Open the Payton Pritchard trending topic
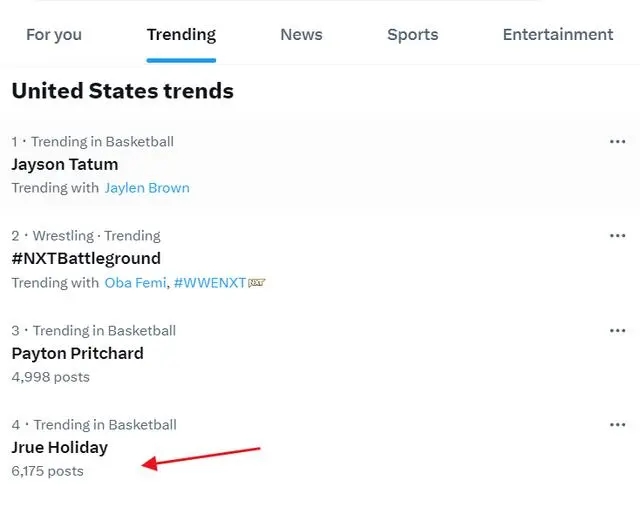This screenshot has width=640, height=507. point(78,354)
